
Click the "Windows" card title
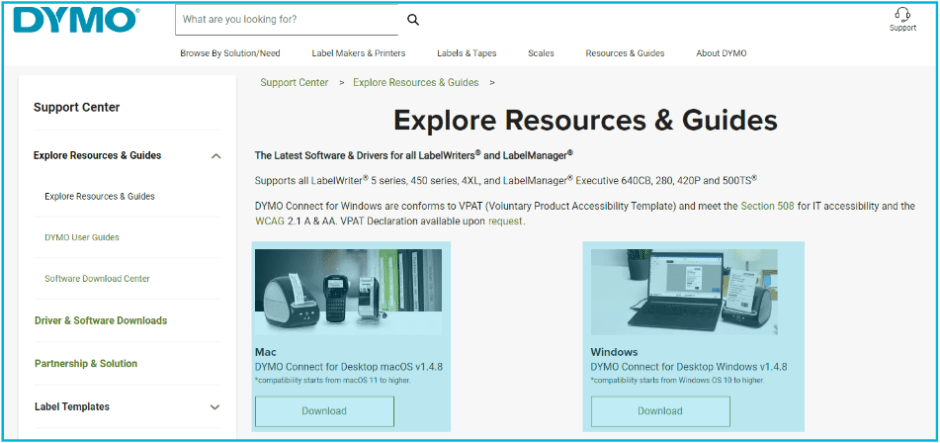coord(614,352)
